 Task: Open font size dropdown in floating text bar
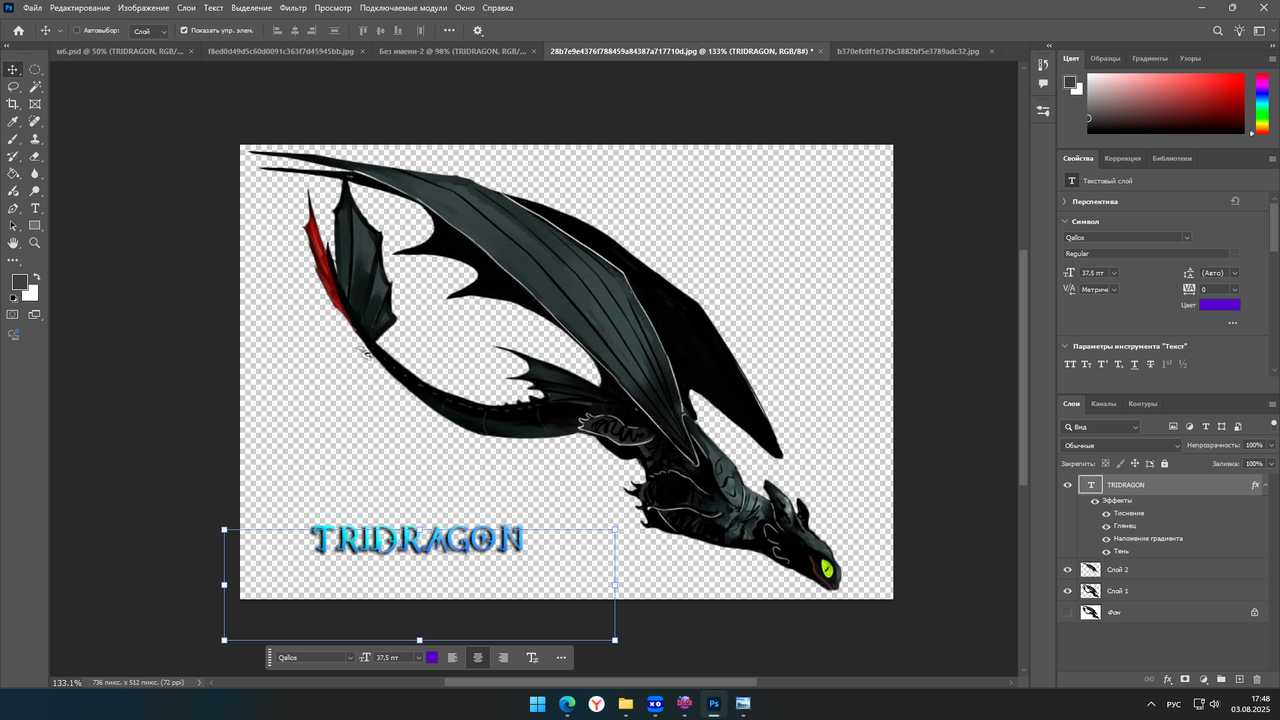coord(419,658)
